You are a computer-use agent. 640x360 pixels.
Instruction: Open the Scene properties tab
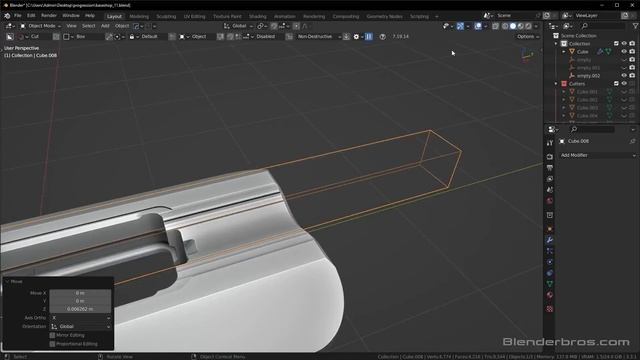coord(550,190)
